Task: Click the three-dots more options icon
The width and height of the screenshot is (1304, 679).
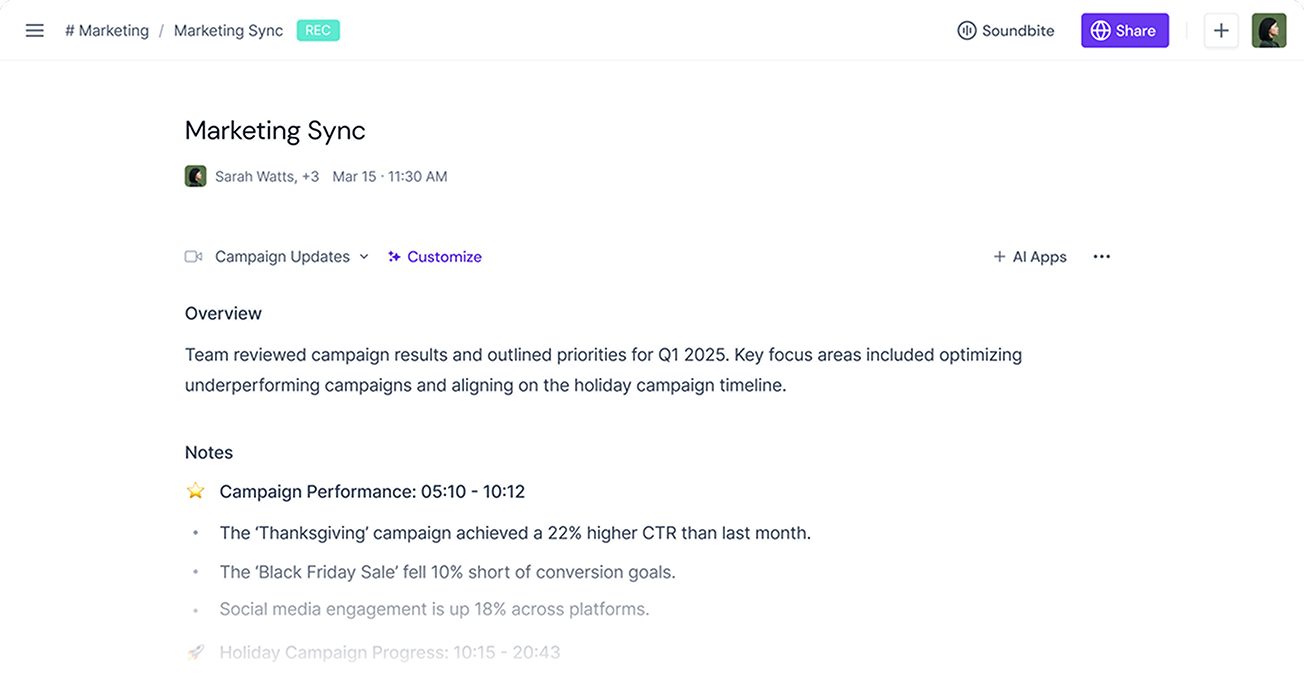Action: (1101, 257)
